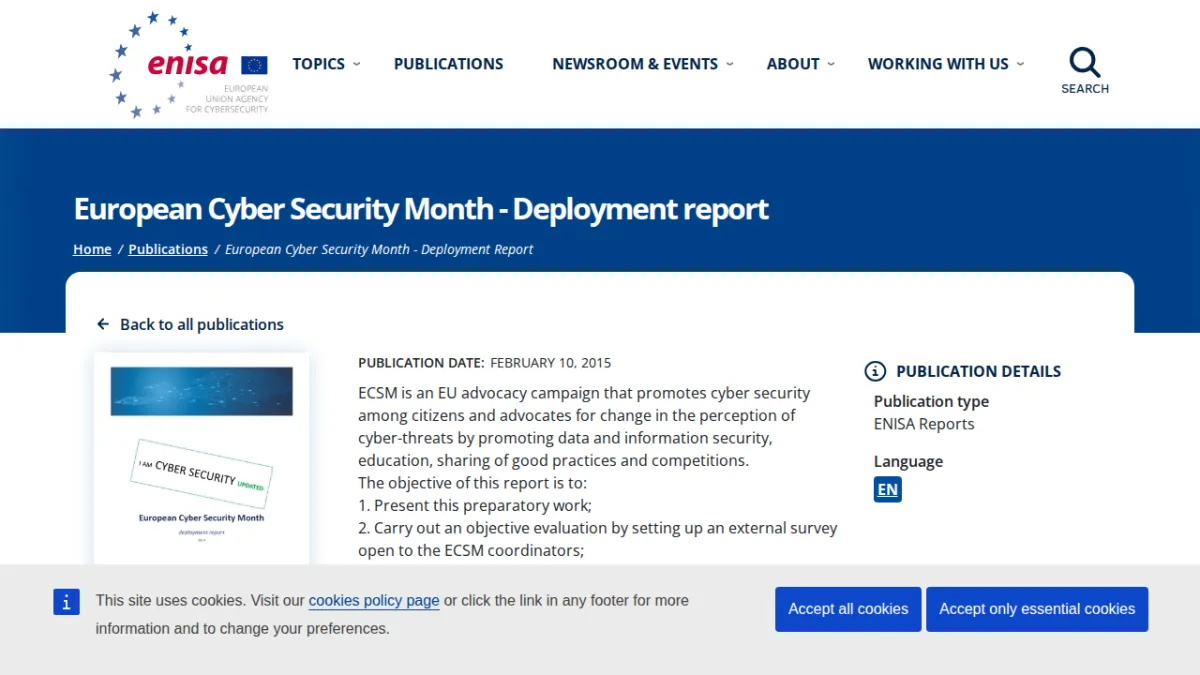1200x675 pixels.
Task: Click the Language label
Action: pyautogui.click(x=908, y=461)
